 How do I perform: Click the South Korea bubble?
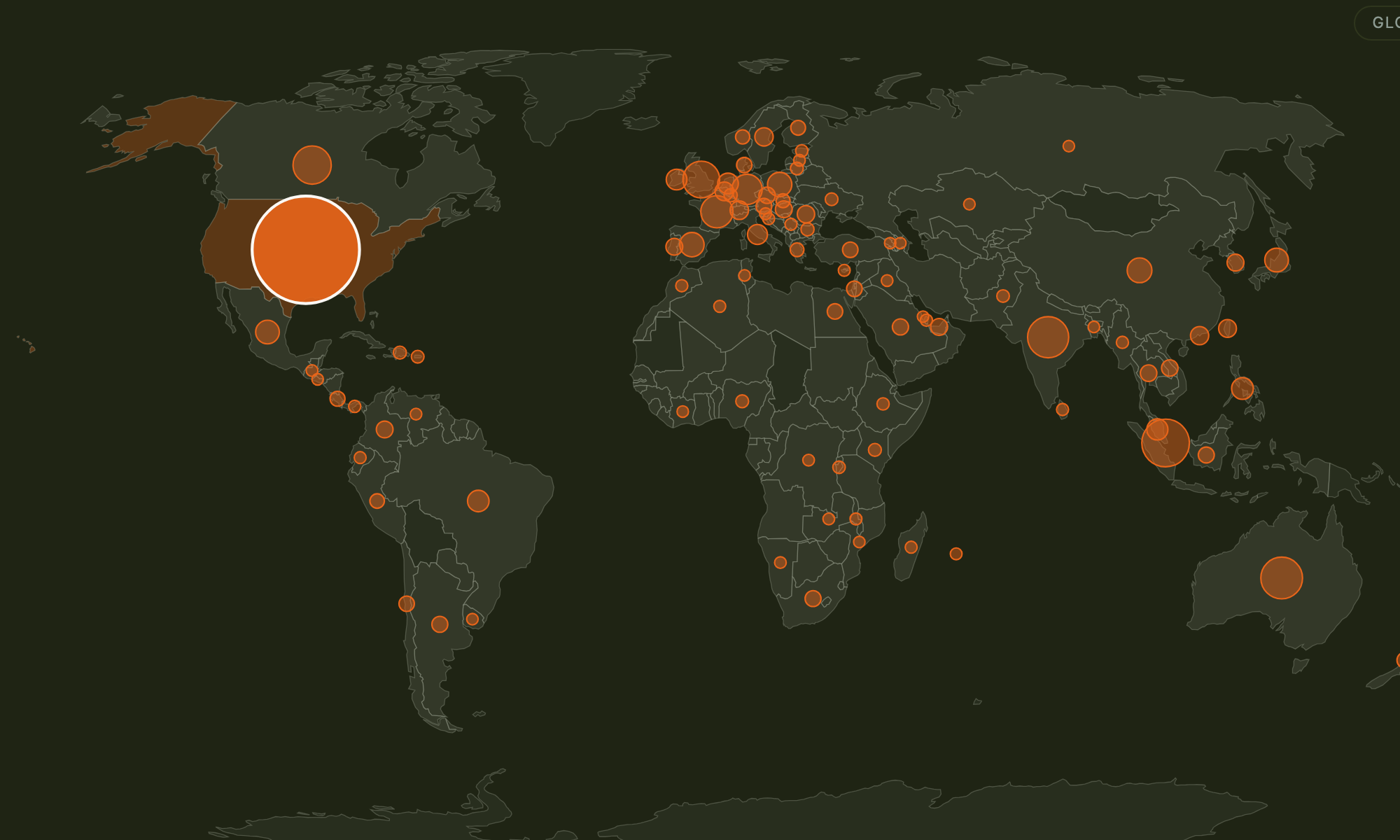point(1235,263)
